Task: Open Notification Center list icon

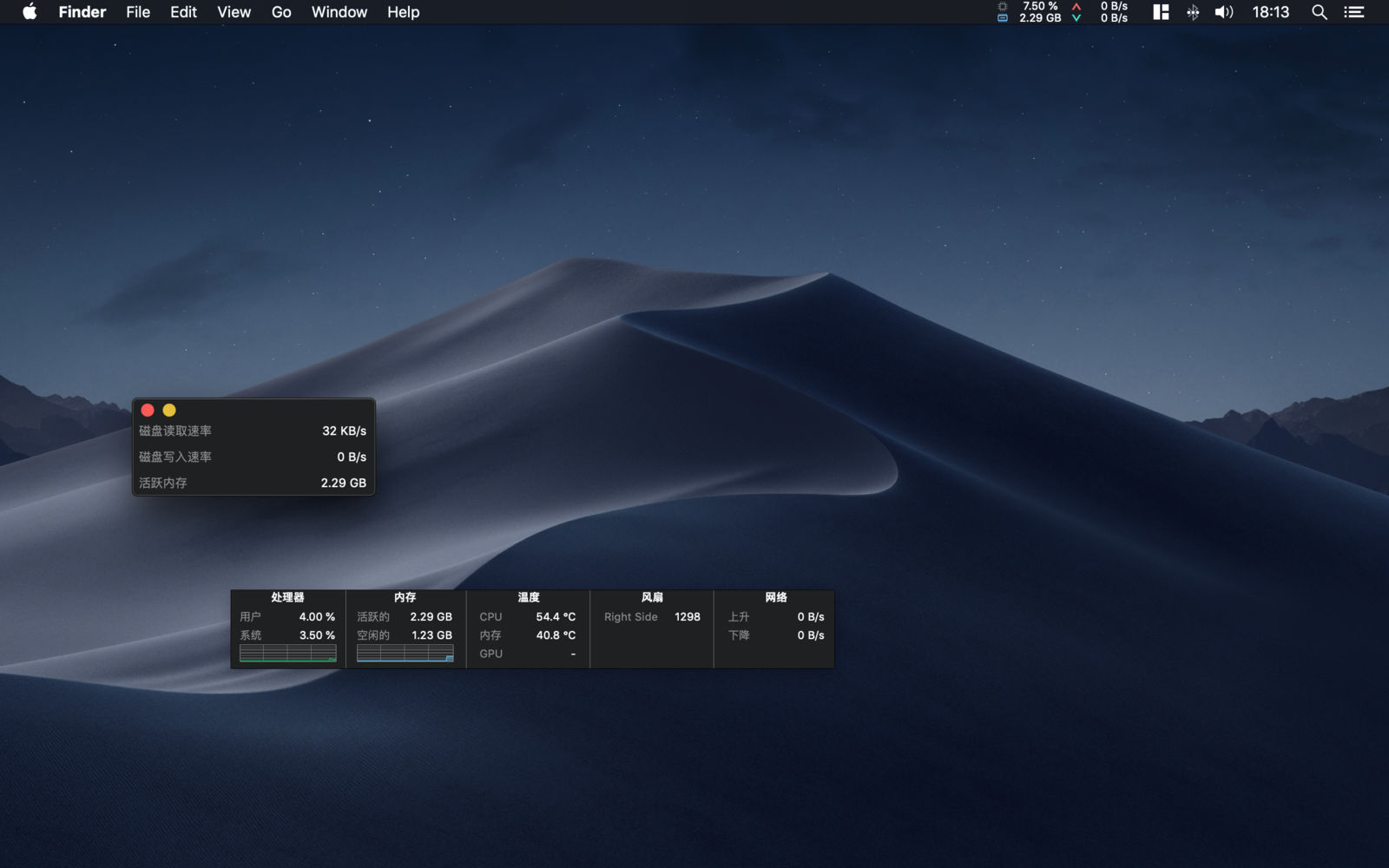Action: coord(1354,12)
